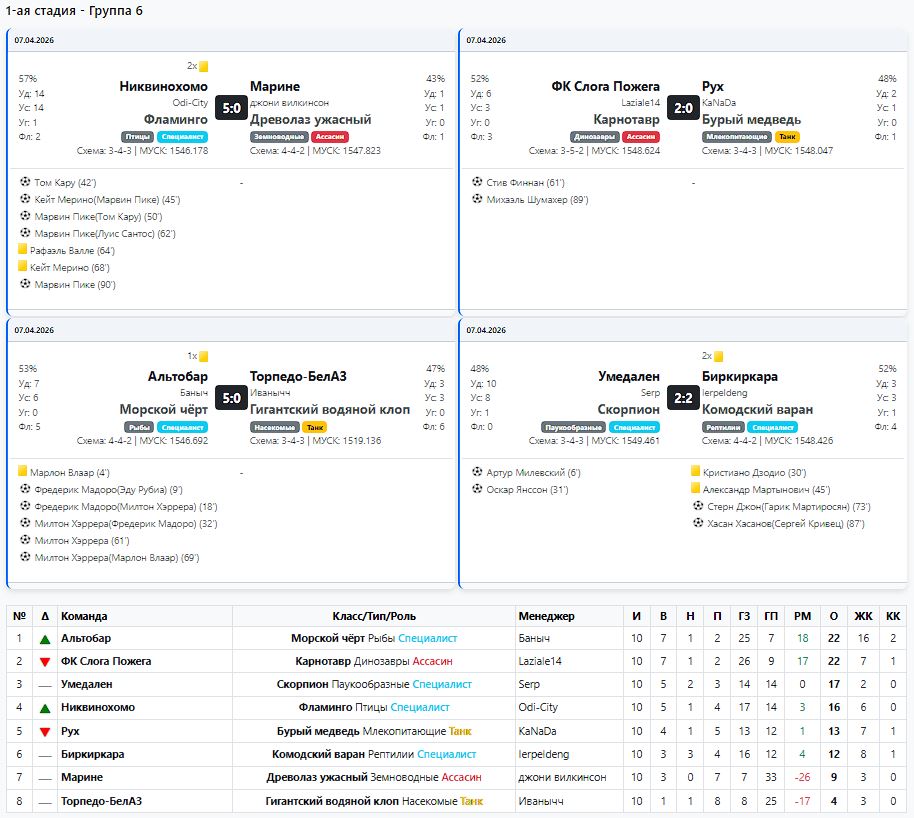This screenshot has width=914, height=818.
Task: Click the red Ассасин badge under Древолаз ужасный
Action: (x=330, y=137)
